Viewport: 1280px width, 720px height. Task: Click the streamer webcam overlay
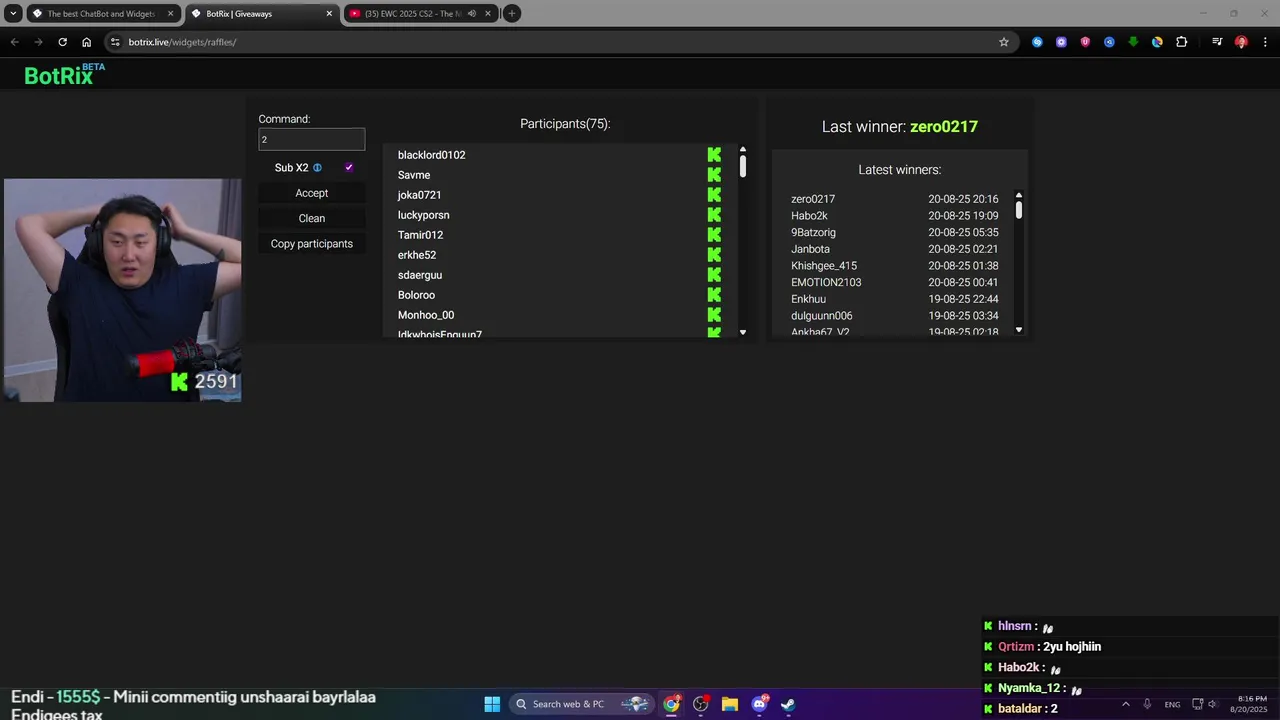pyautogui.click(x=122, y=290)
